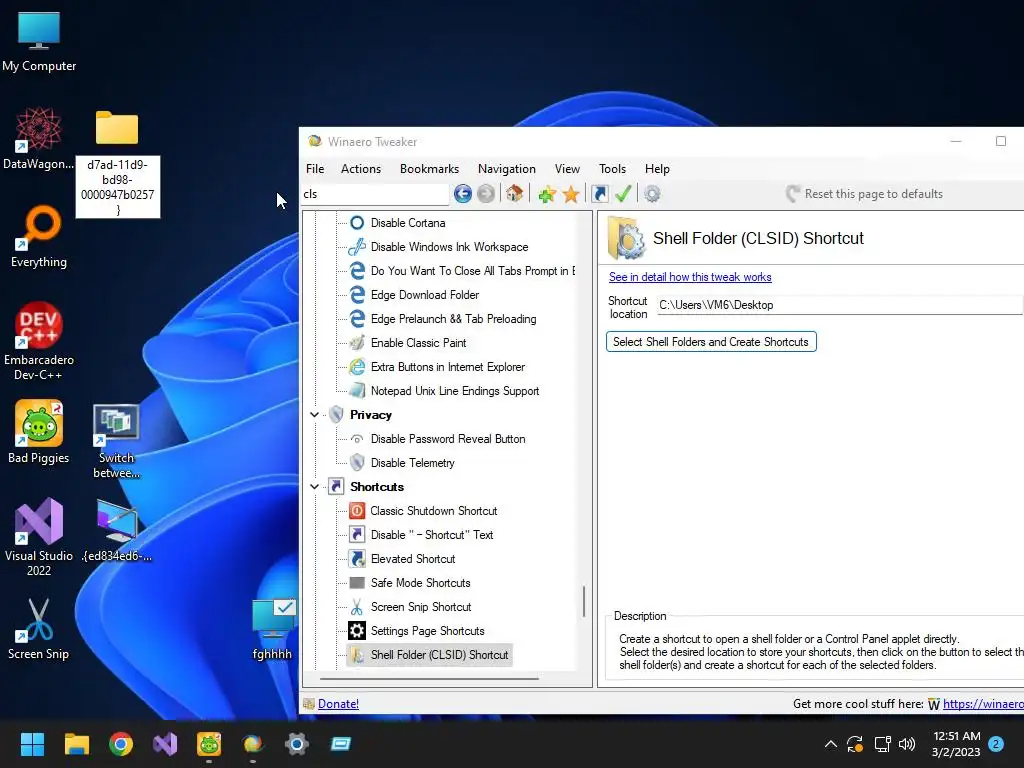Click the tree vertical scrollbar thumb
This screenshot has height=768, width=1024.
(584, 601)
